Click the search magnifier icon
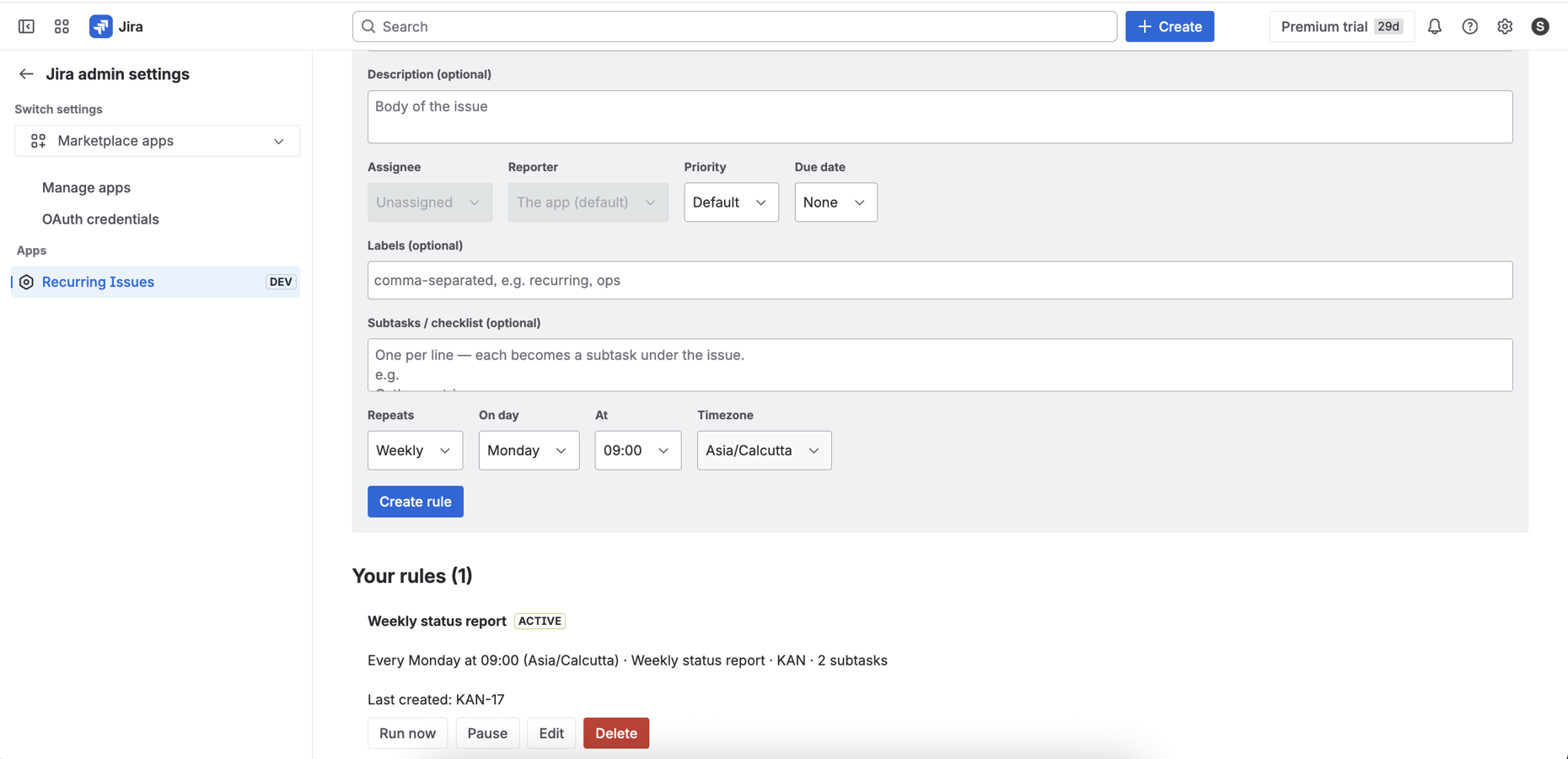 (x=368, y=26)
